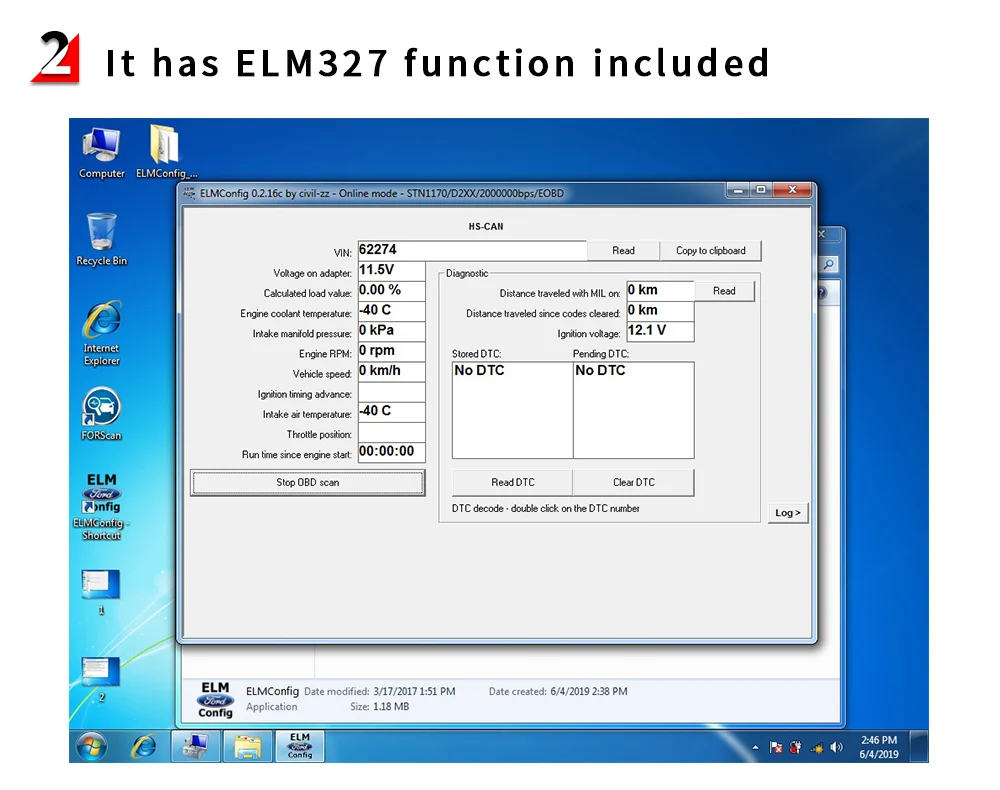
Task: Open the volume speaker tray icon
Action: pos(836,747)
